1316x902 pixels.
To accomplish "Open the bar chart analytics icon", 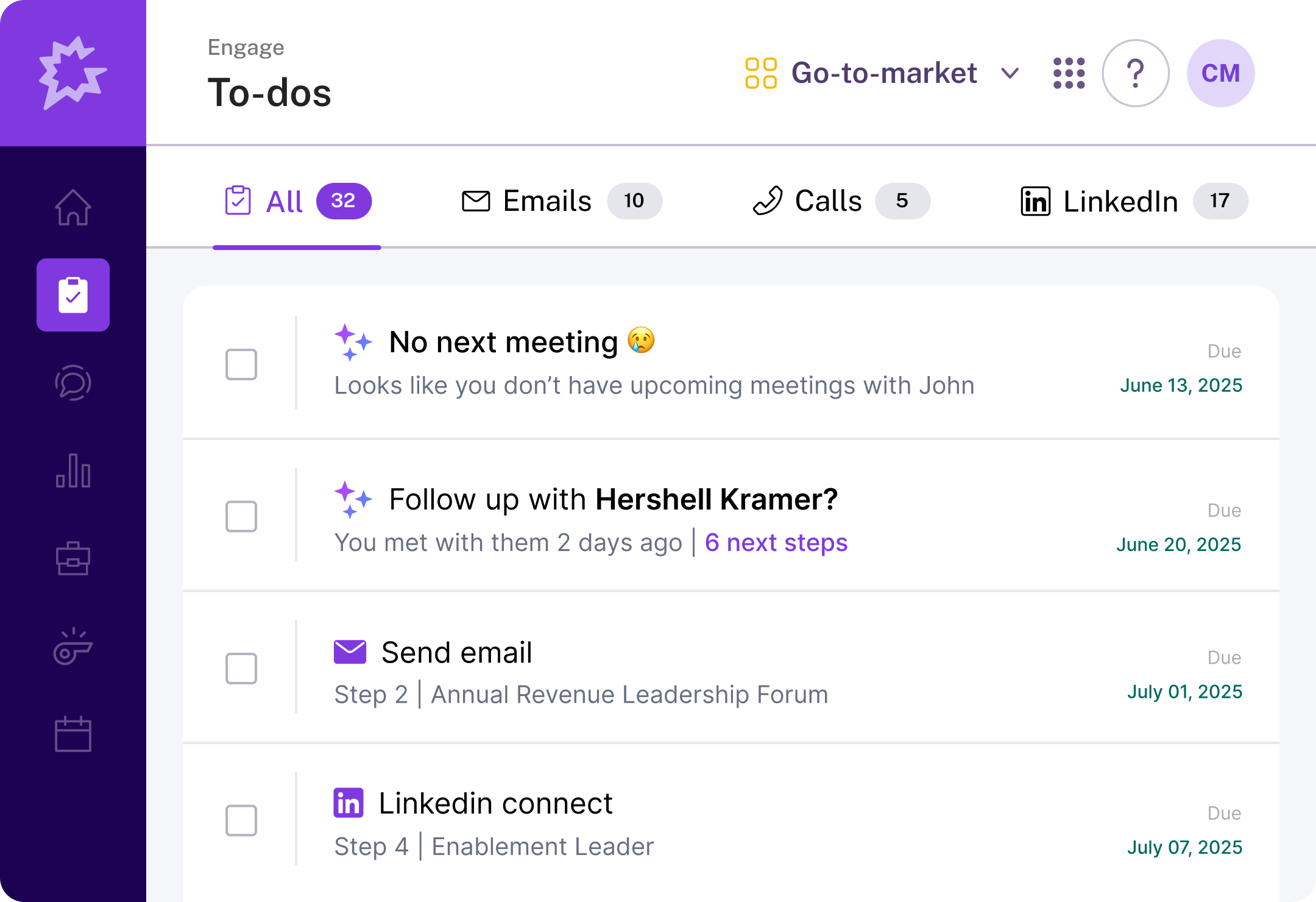I will (73, 471).
